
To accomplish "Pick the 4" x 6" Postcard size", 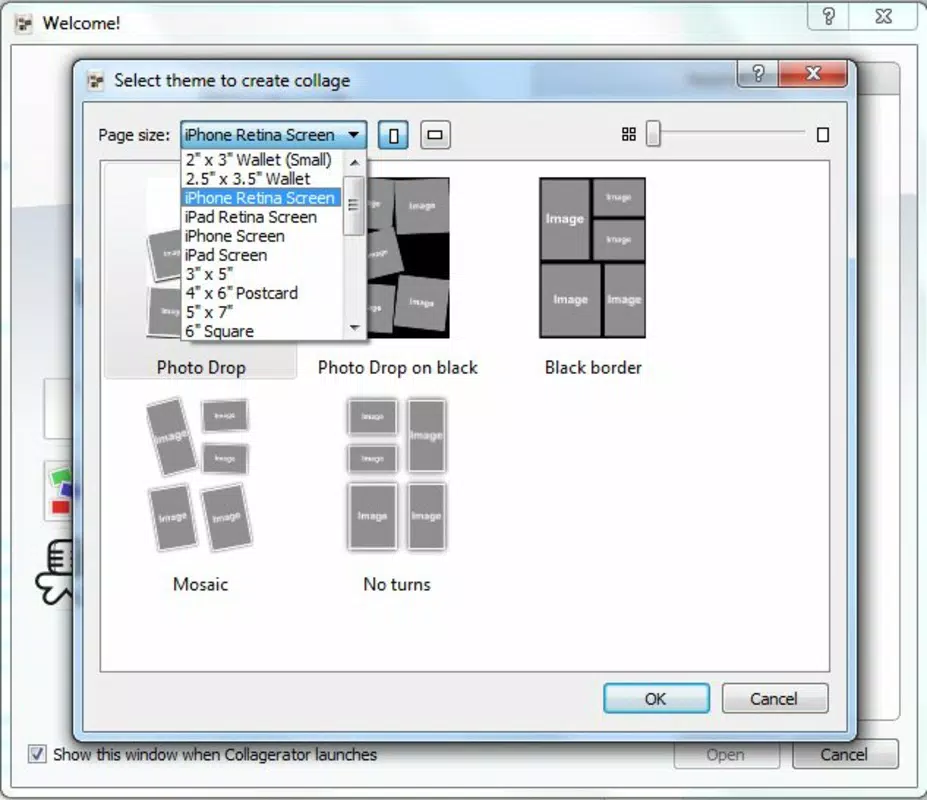I will (261, 293).
